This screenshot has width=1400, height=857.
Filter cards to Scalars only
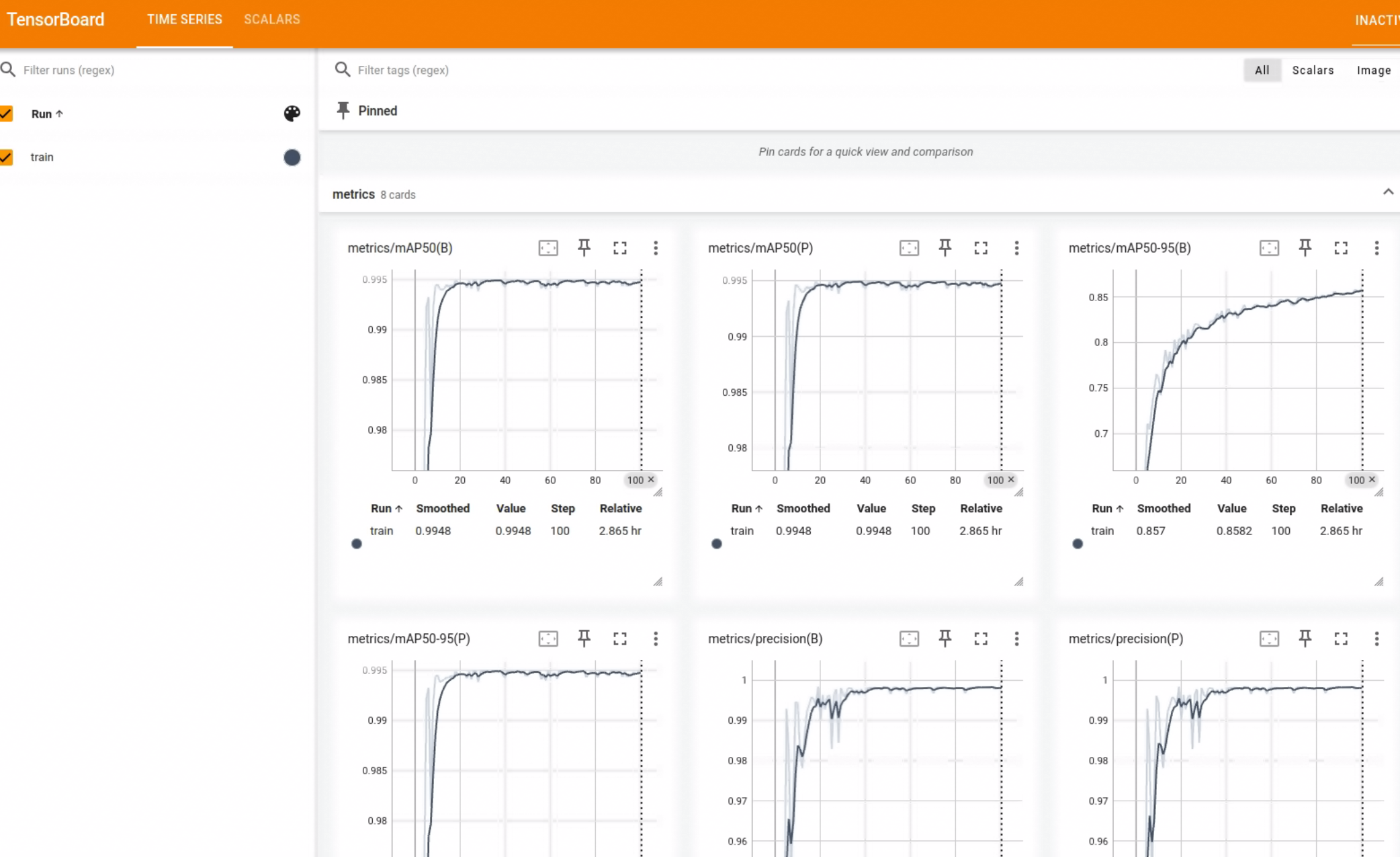(1312, 70)
